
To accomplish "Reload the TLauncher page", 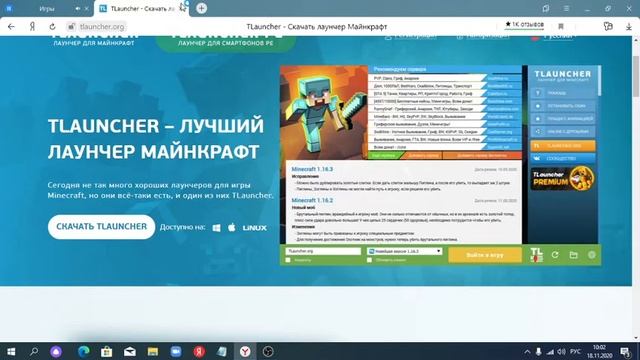I will pos(52,27).
